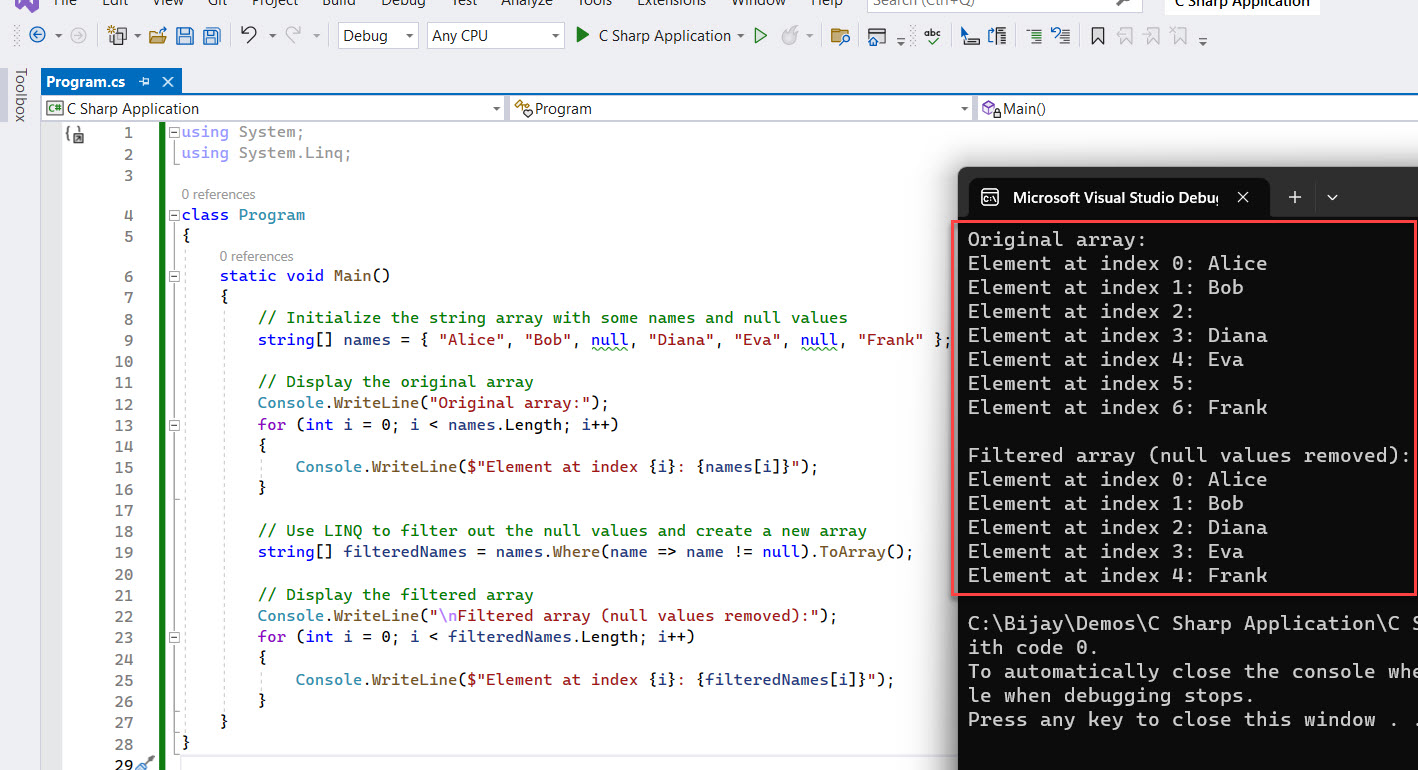Viewport: 1418px width, 770px height.
Task: Expand the terminal tab list chevron
Action: point(1332,197)
